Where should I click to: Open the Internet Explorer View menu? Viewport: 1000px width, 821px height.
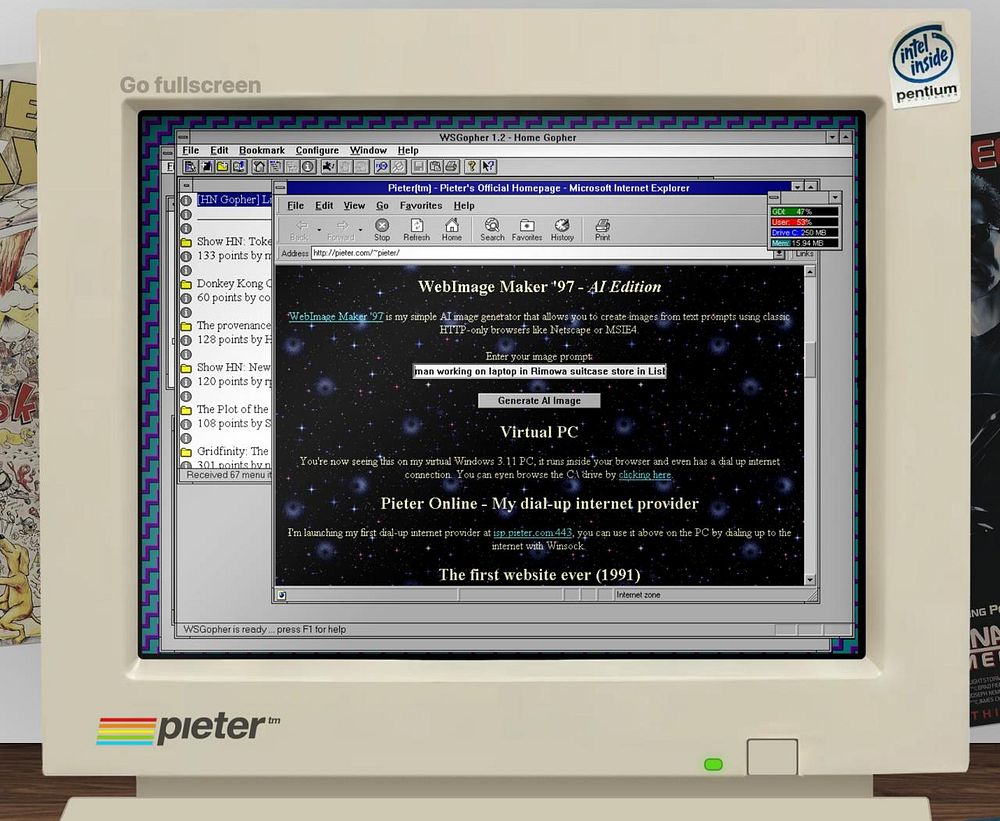click(354, 205)
